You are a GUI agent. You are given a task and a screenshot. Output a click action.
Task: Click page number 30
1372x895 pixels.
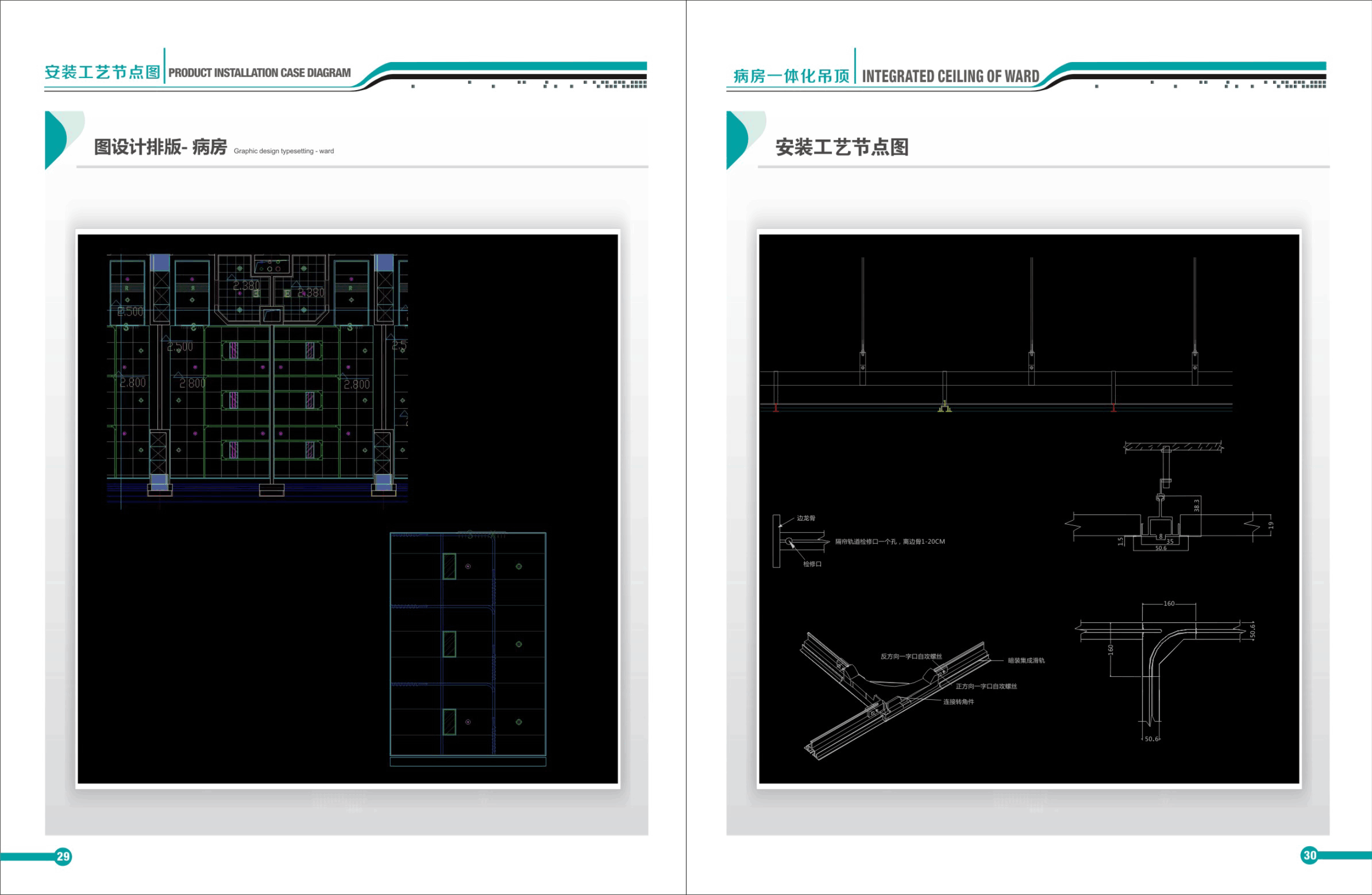point(1309,855)
